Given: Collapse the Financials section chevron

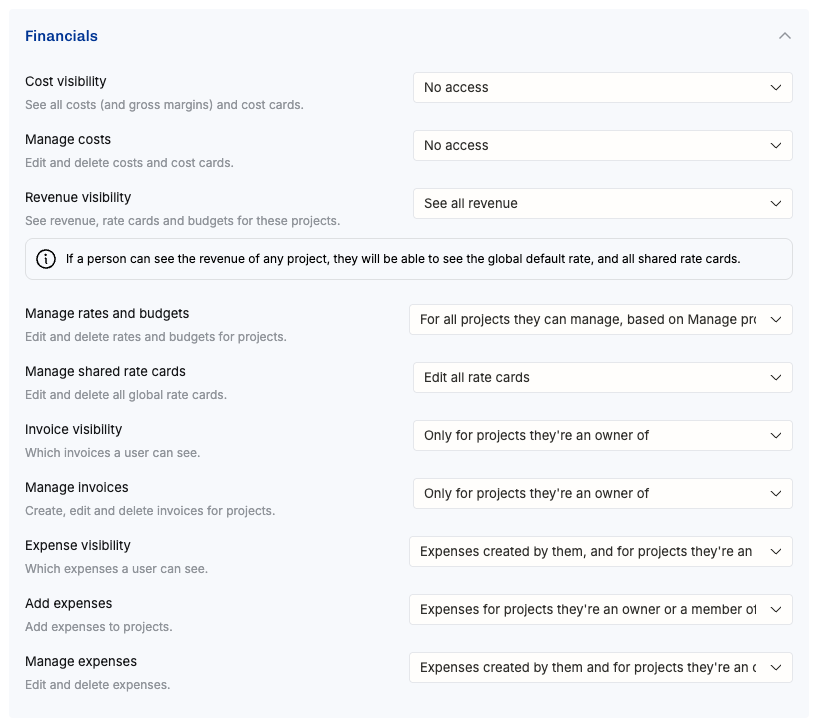Looking at the screenshot, I should click(x=784, y=36).
